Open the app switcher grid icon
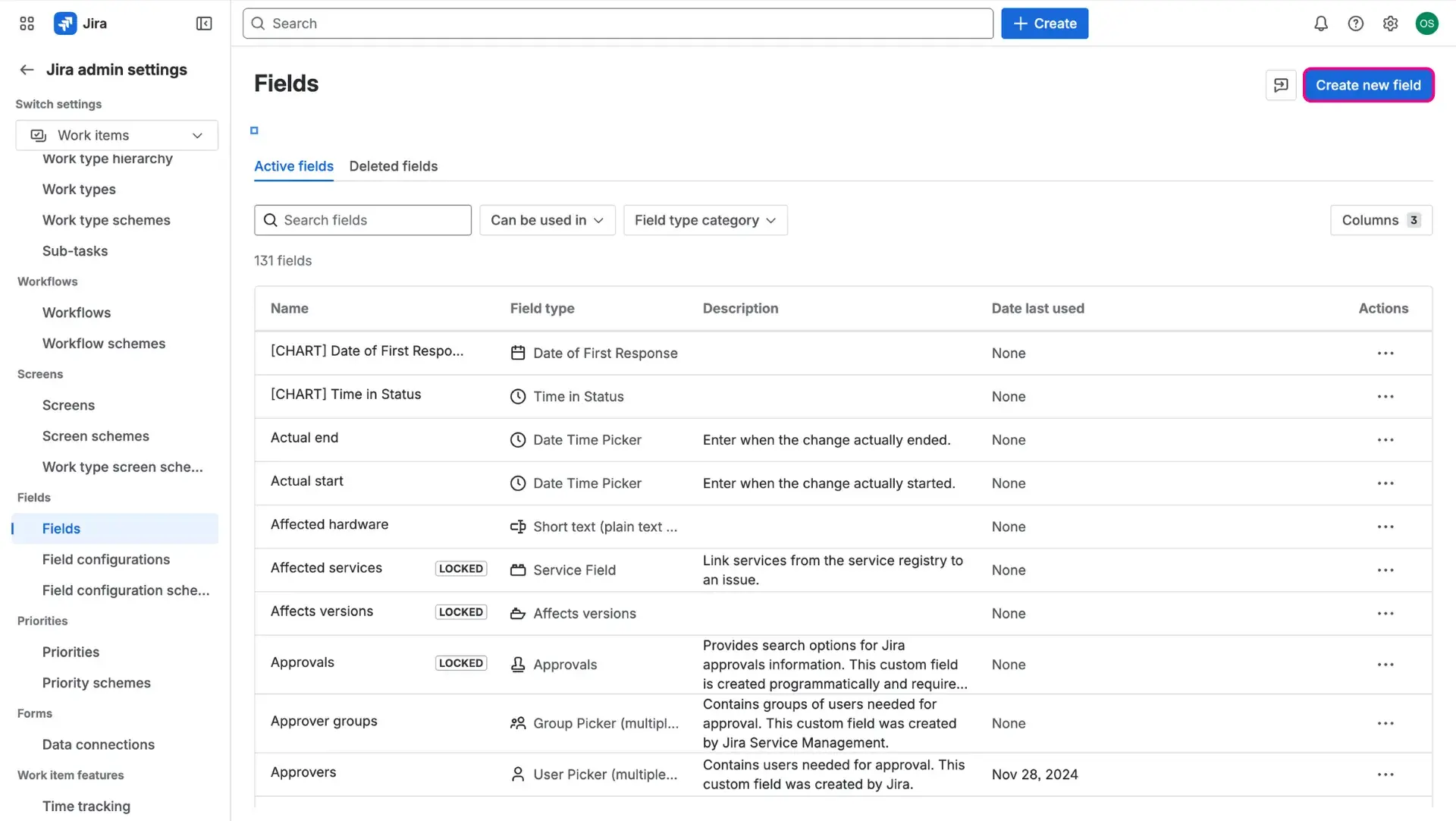 [26, 24]
